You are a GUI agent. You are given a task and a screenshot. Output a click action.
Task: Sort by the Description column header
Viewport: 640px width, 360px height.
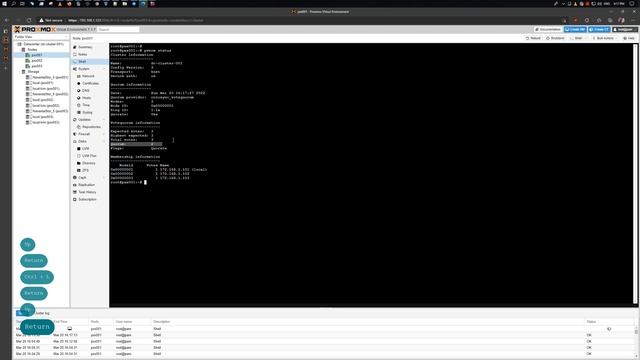(x=161, y=322)
